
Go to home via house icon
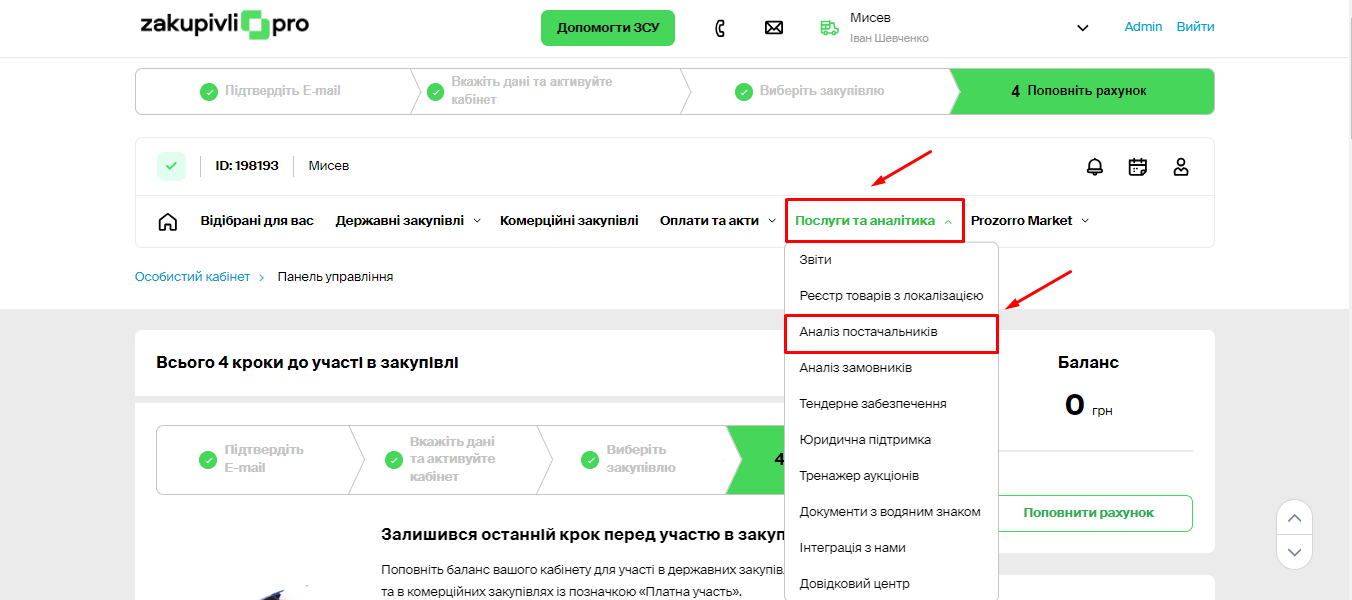pyautogui.click(x=168, y=221)
